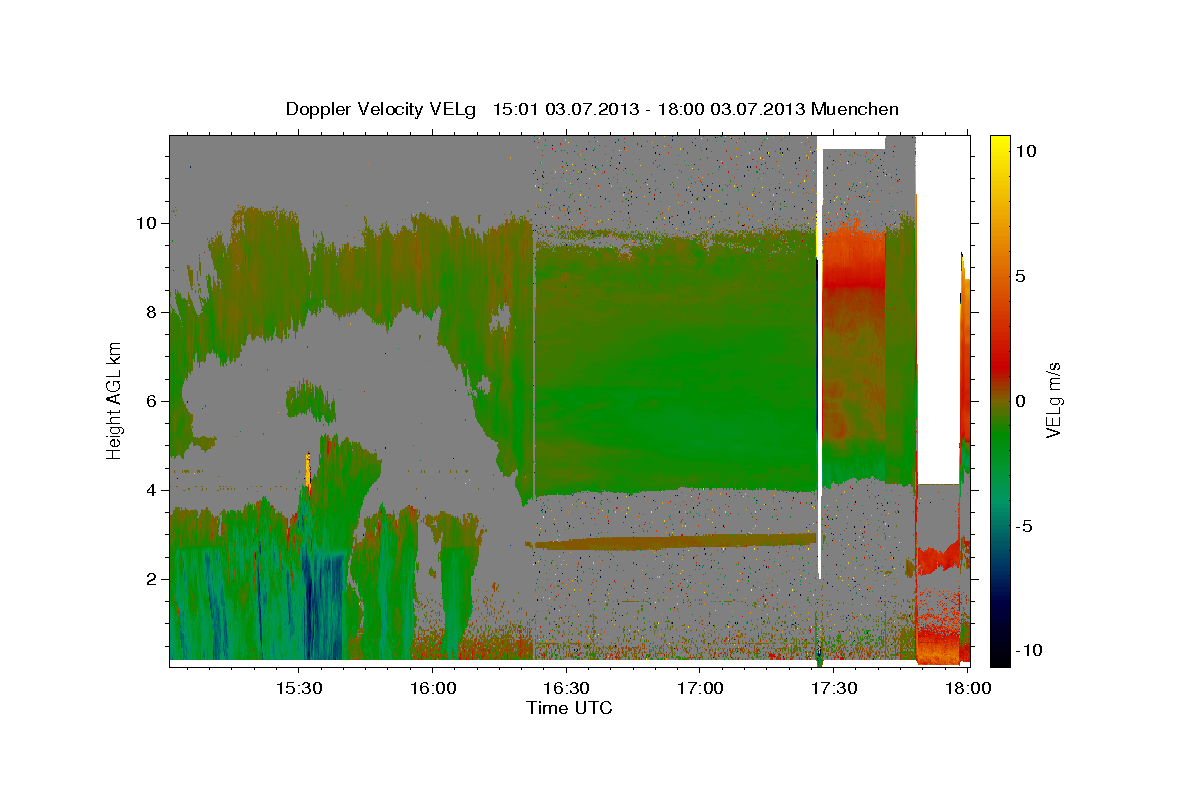Image resolution: width=1200 pixels, height=800 pixels.
Task: Click the colorbar tick label 5
Action: tap(1022, 276)
